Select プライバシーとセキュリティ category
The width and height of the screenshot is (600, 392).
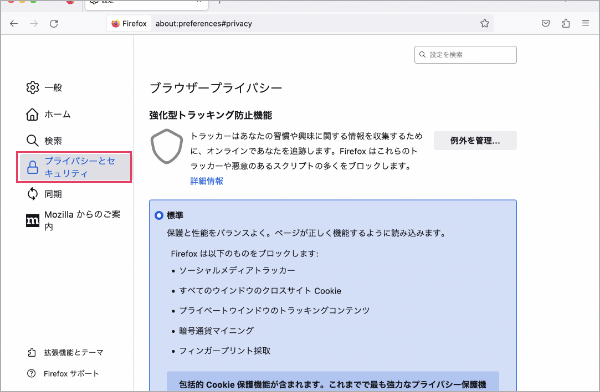point(74,167)
